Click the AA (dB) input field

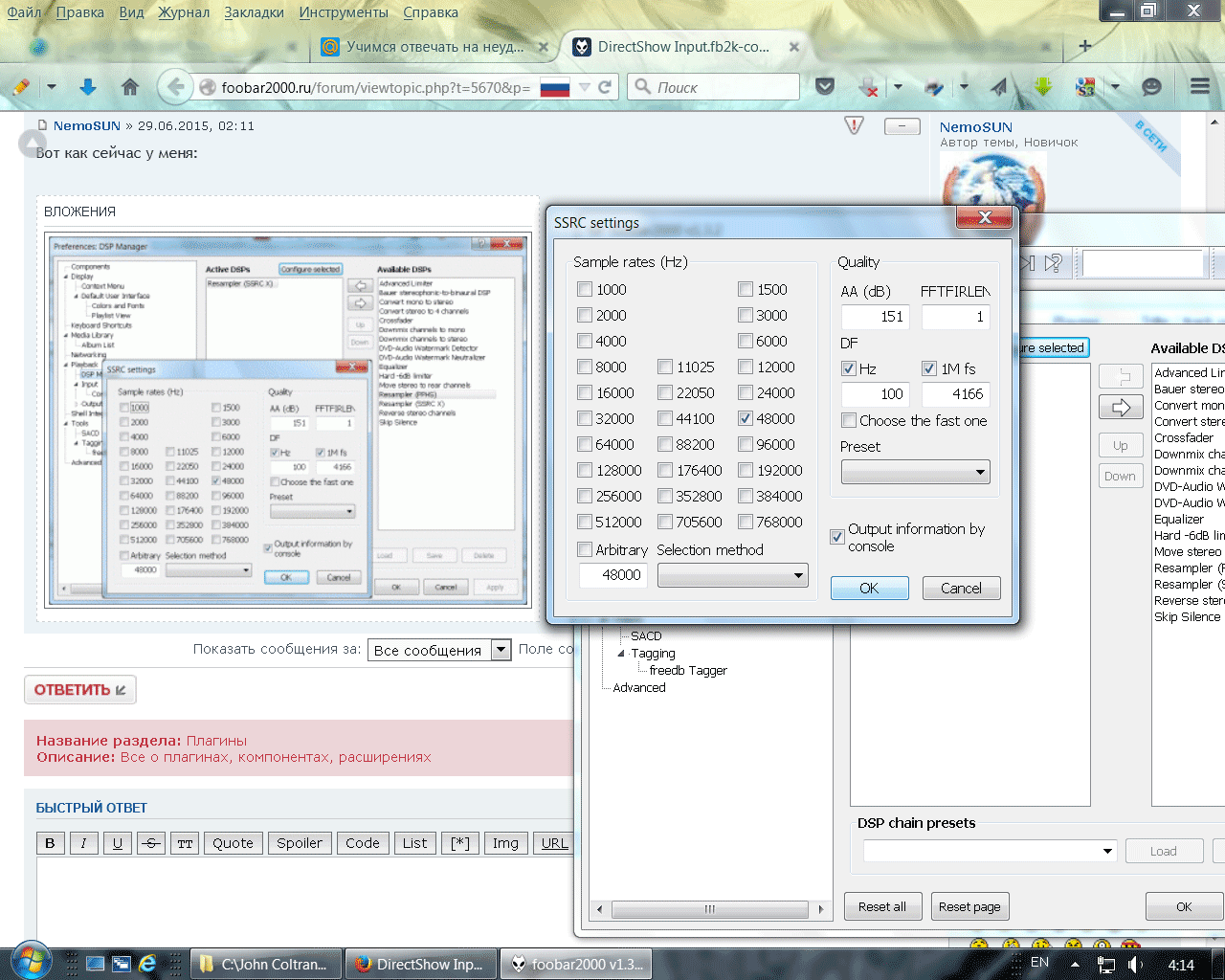(x=875, y=316)
